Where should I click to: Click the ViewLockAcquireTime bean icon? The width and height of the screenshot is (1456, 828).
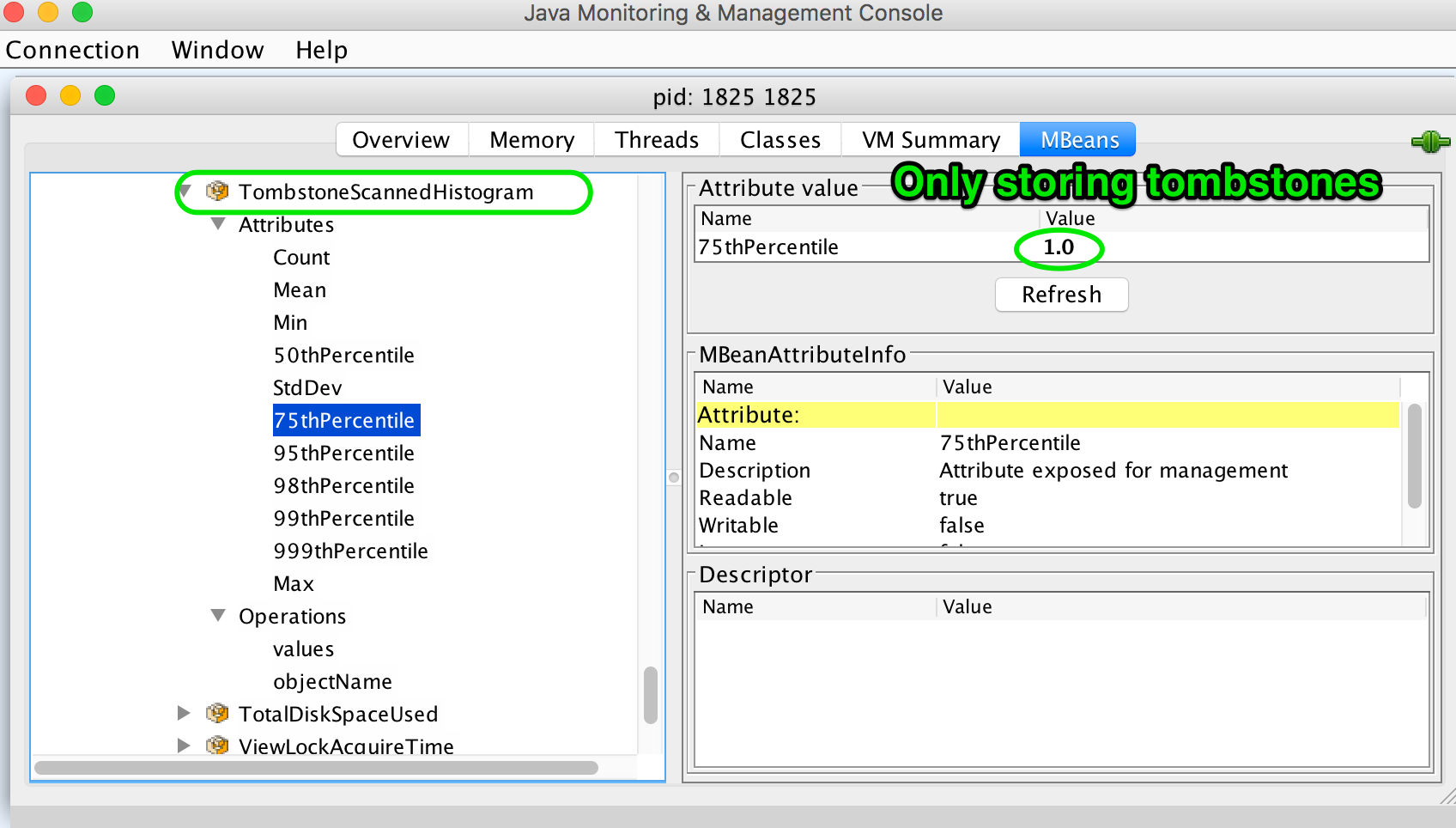pos(217,745)
